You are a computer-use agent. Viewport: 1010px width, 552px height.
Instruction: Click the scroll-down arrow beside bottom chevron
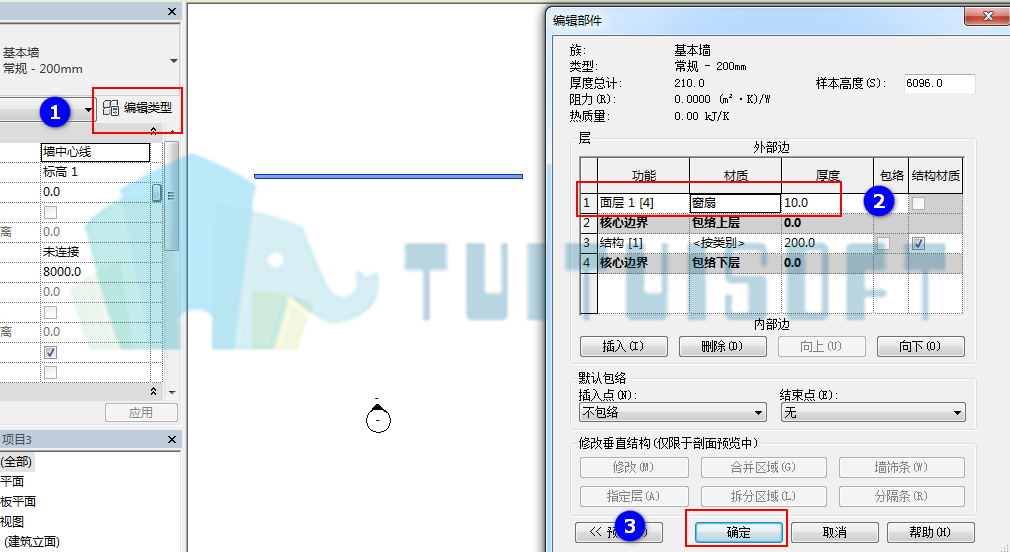pyautogui.click(x=172, y=392)
